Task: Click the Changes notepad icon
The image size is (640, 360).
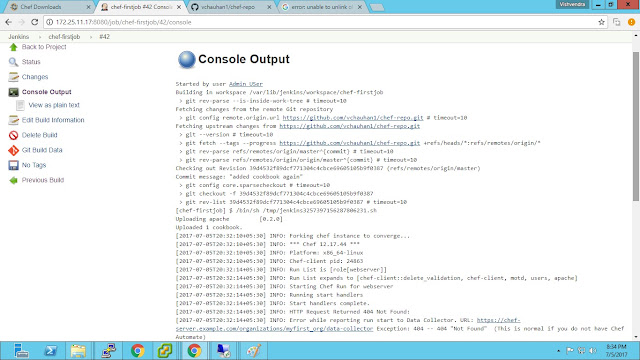Action: point(13,77)
